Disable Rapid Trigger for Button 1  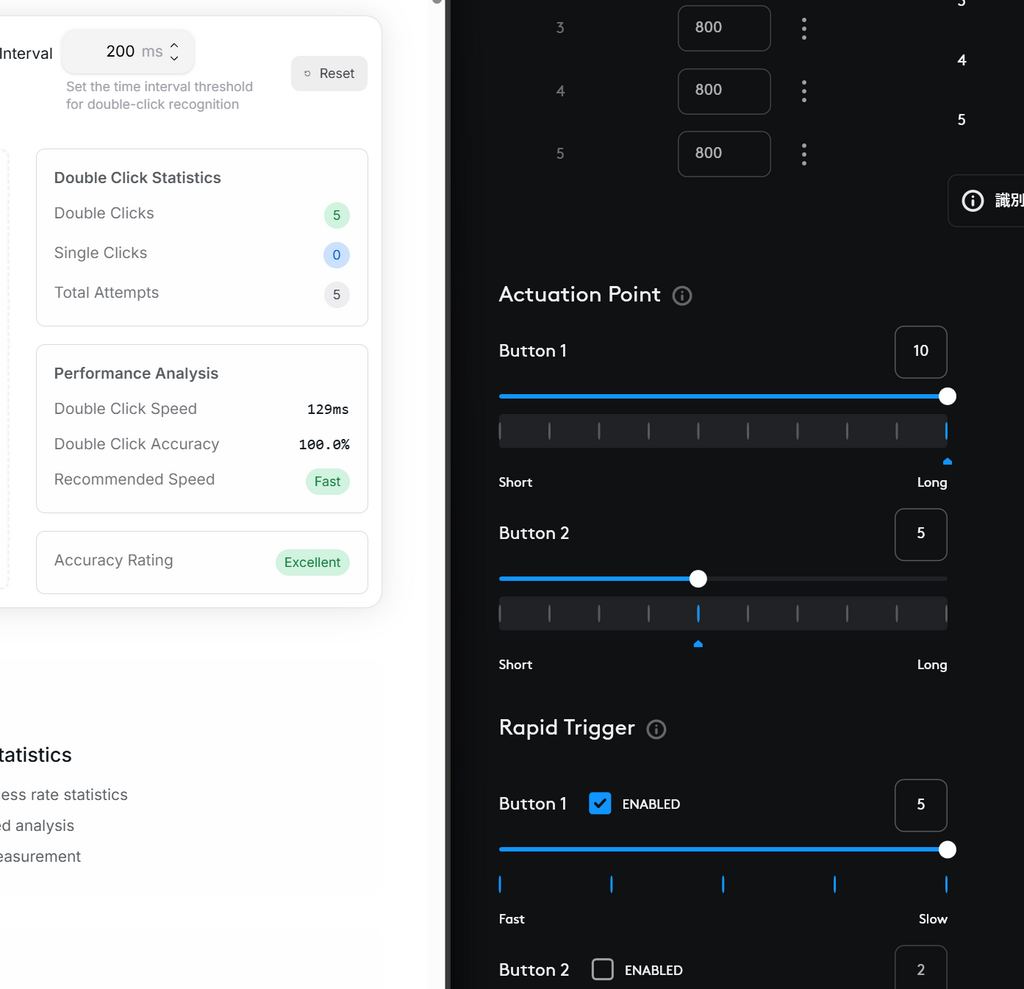click(600, 803)
